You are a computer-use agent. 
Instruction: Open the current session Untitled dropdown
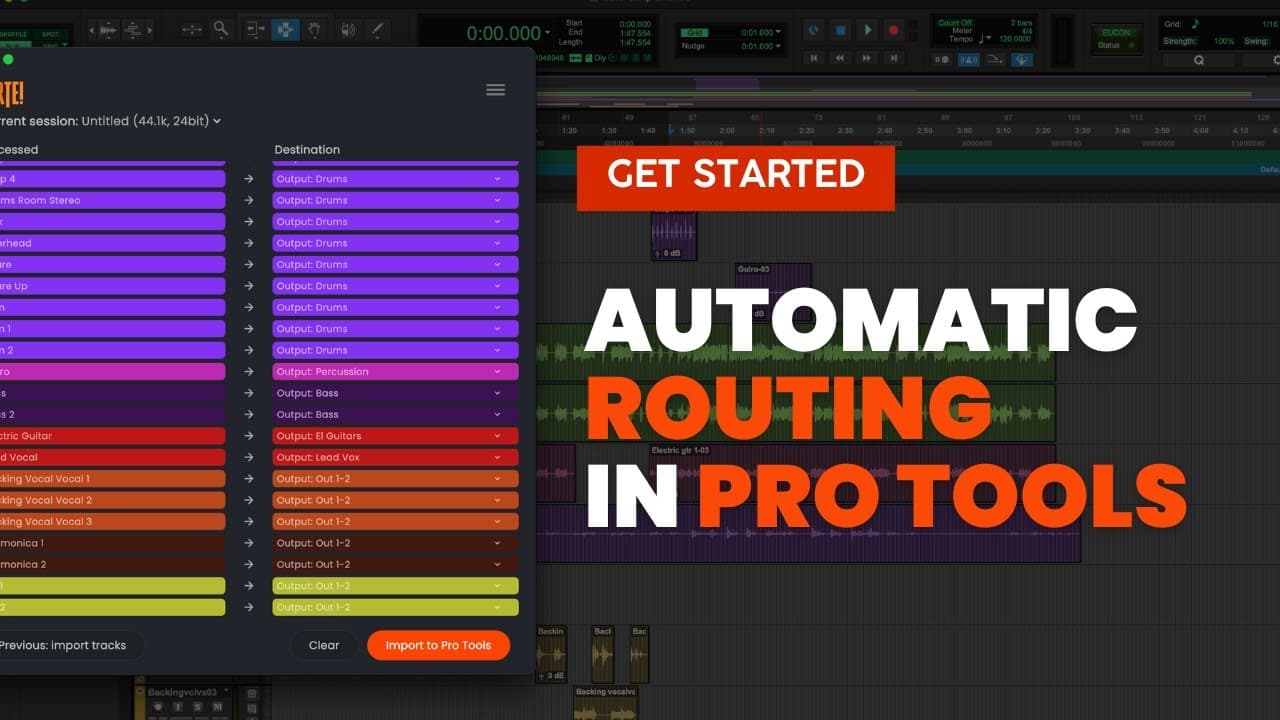(x=151, y=121)
